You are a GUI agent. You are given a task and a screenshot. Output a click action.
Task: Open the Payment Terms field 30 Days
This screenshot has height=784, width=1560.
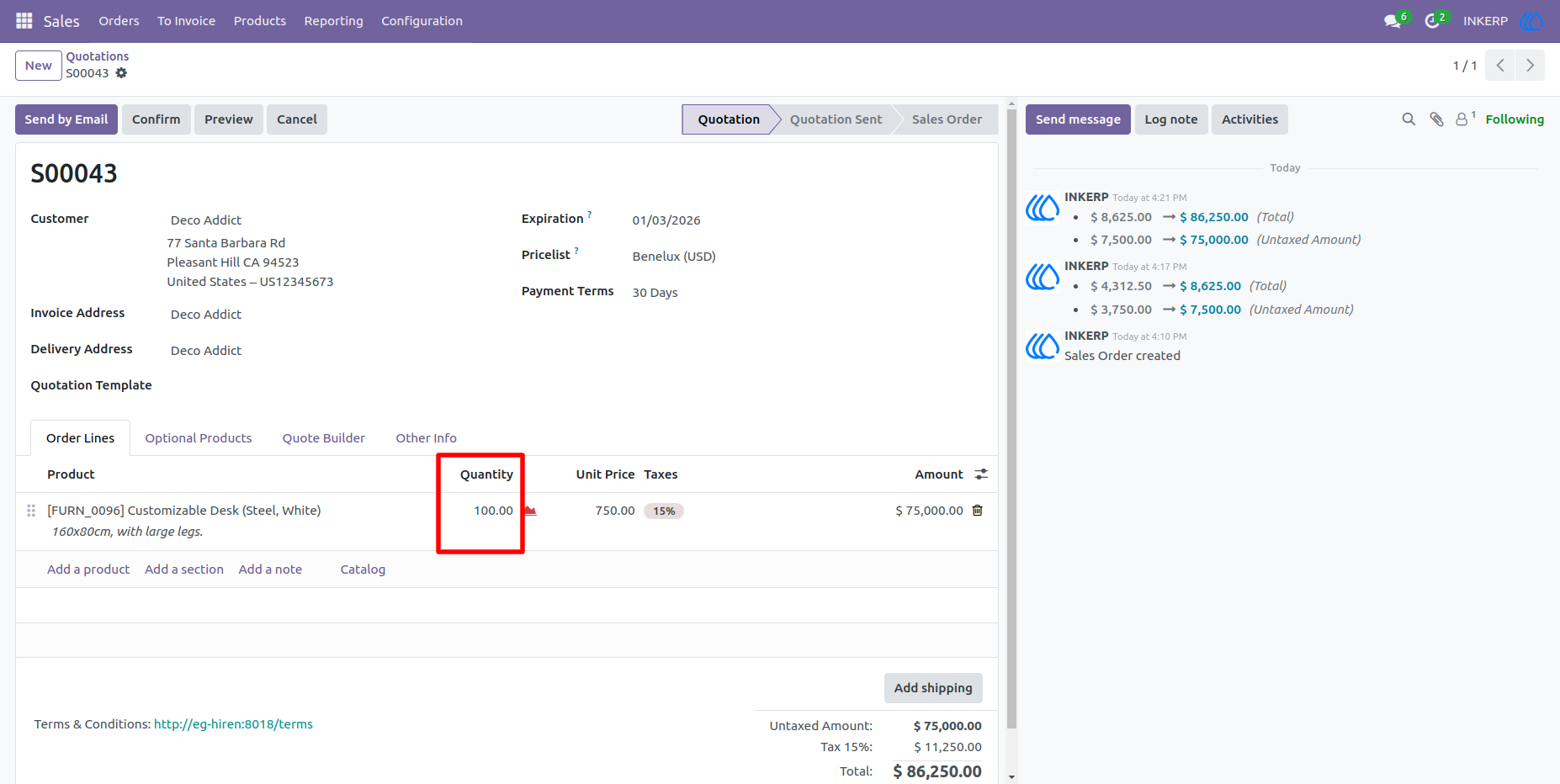(x=655, y=293)
